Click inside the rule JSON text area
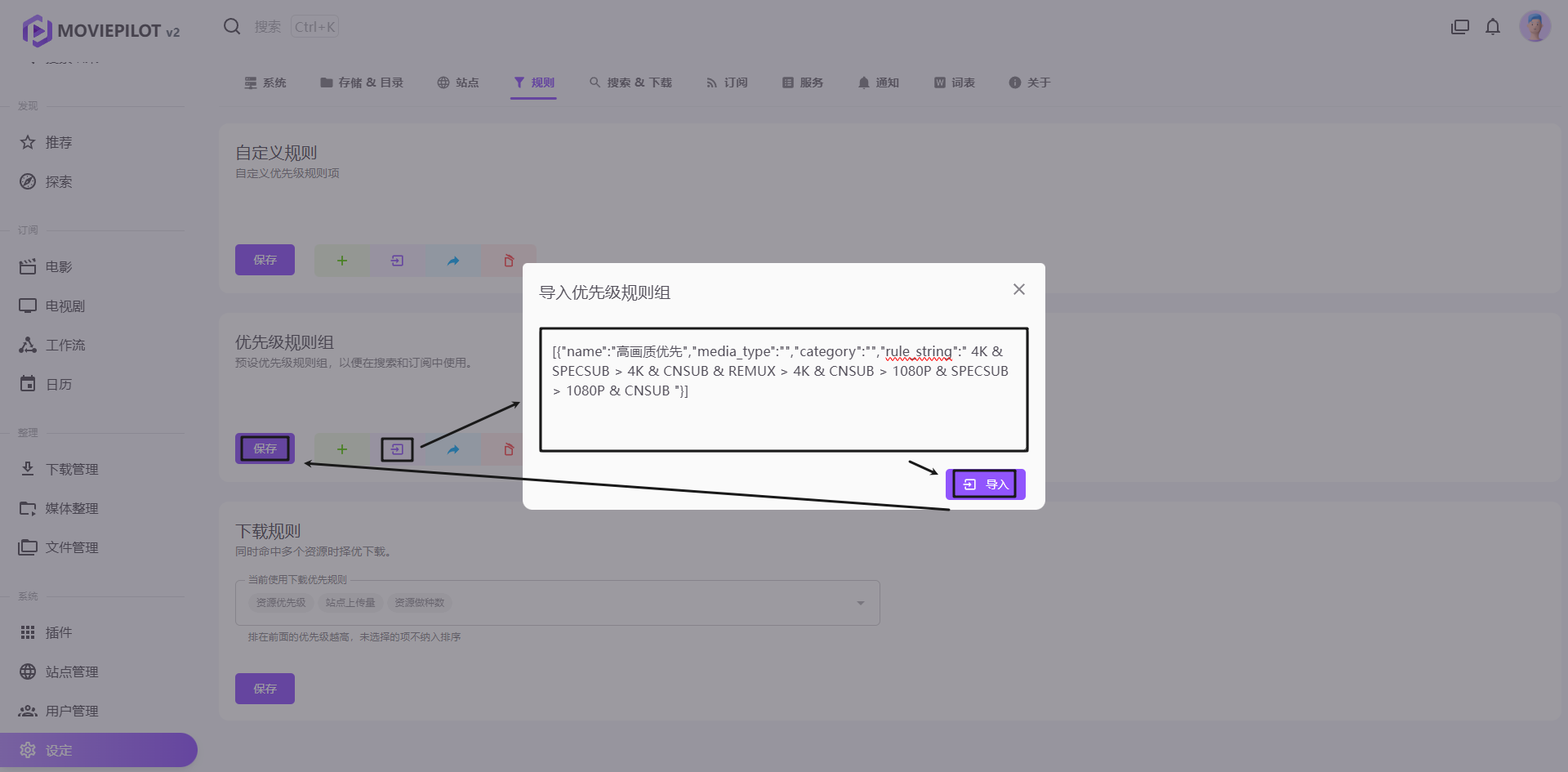 click(782, 408)
